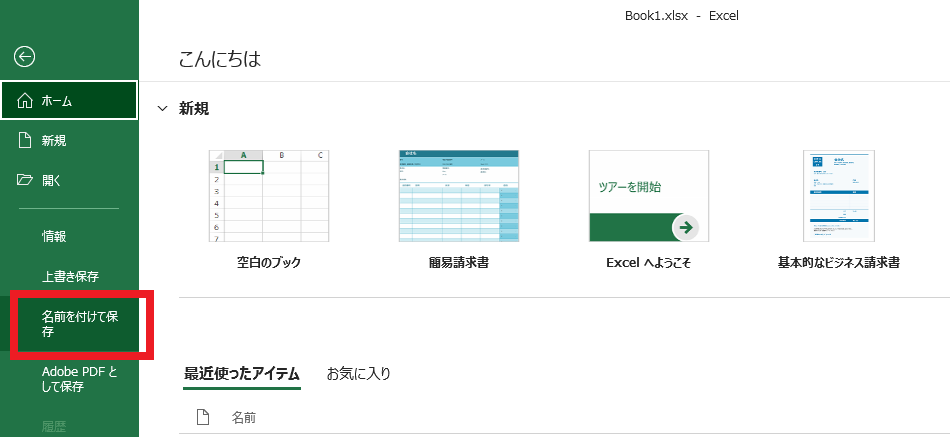This screenshot has width=950, height=437.
Task: Open the 基本的なビジネス請求書 template
Action: (x=839, y=196)
